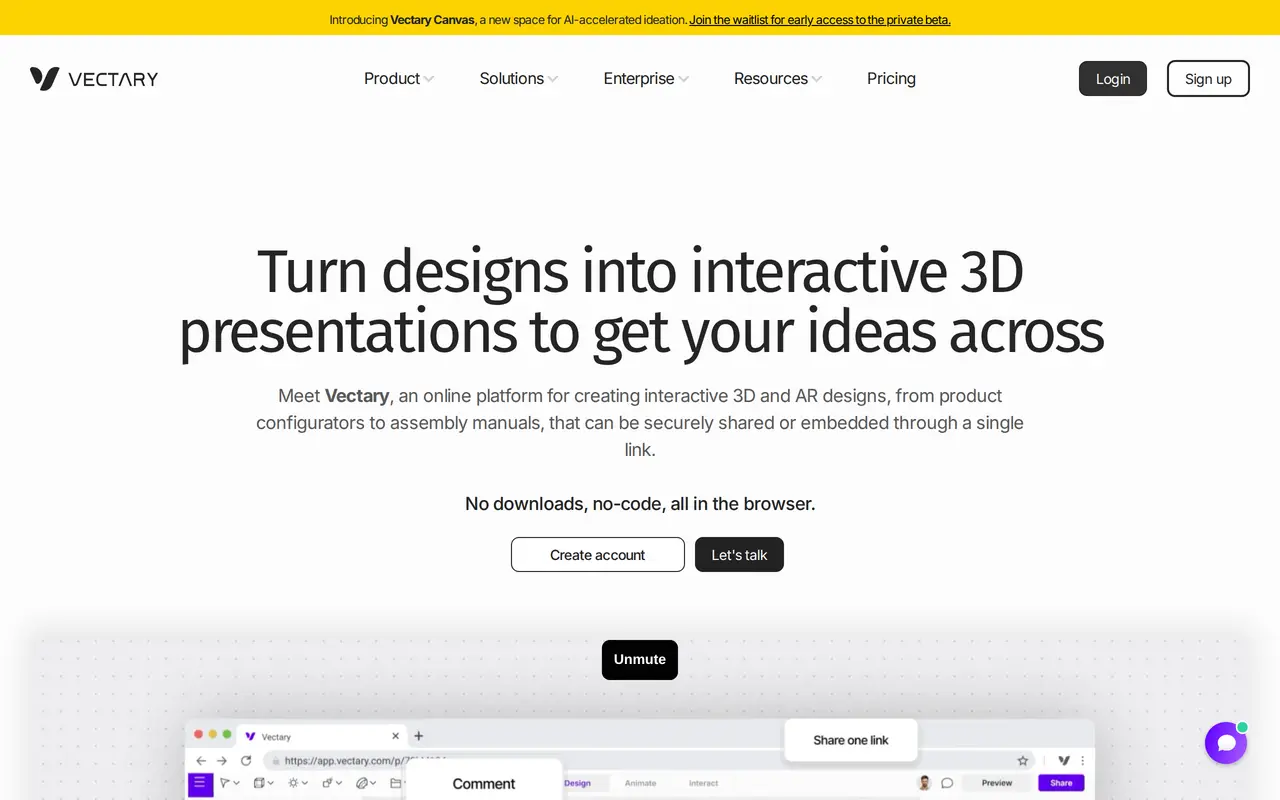Click the Login button

point(1113,79)
